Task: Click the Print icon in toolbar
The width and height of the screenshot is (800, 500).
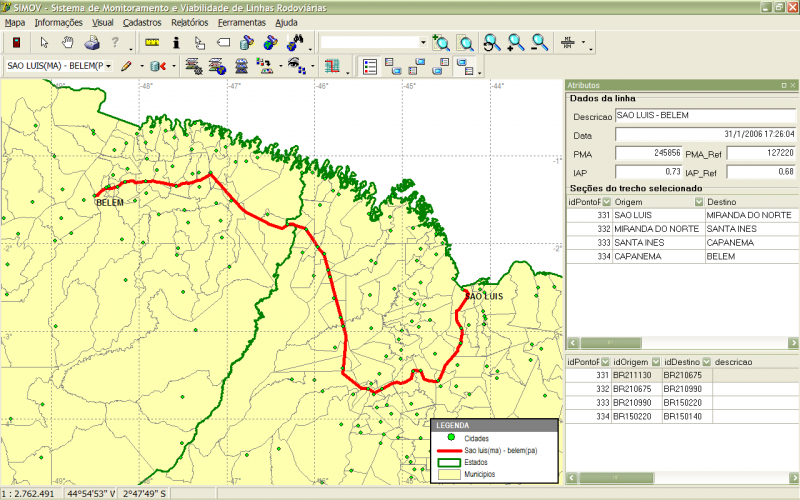Action: [92, 43]
